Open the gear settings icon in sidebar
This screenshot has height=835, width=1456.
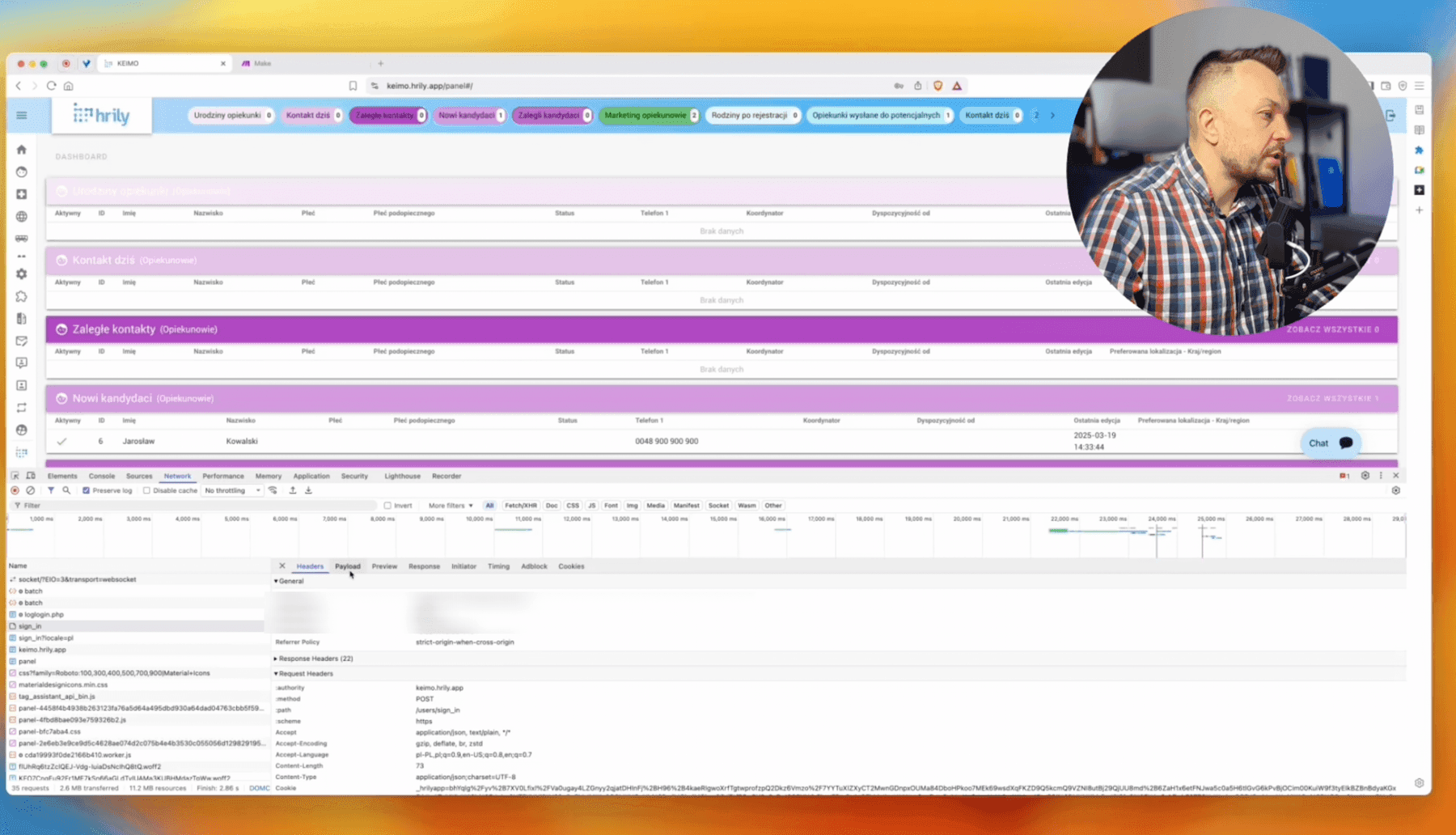pyautogui.click(x=22, y=274)
